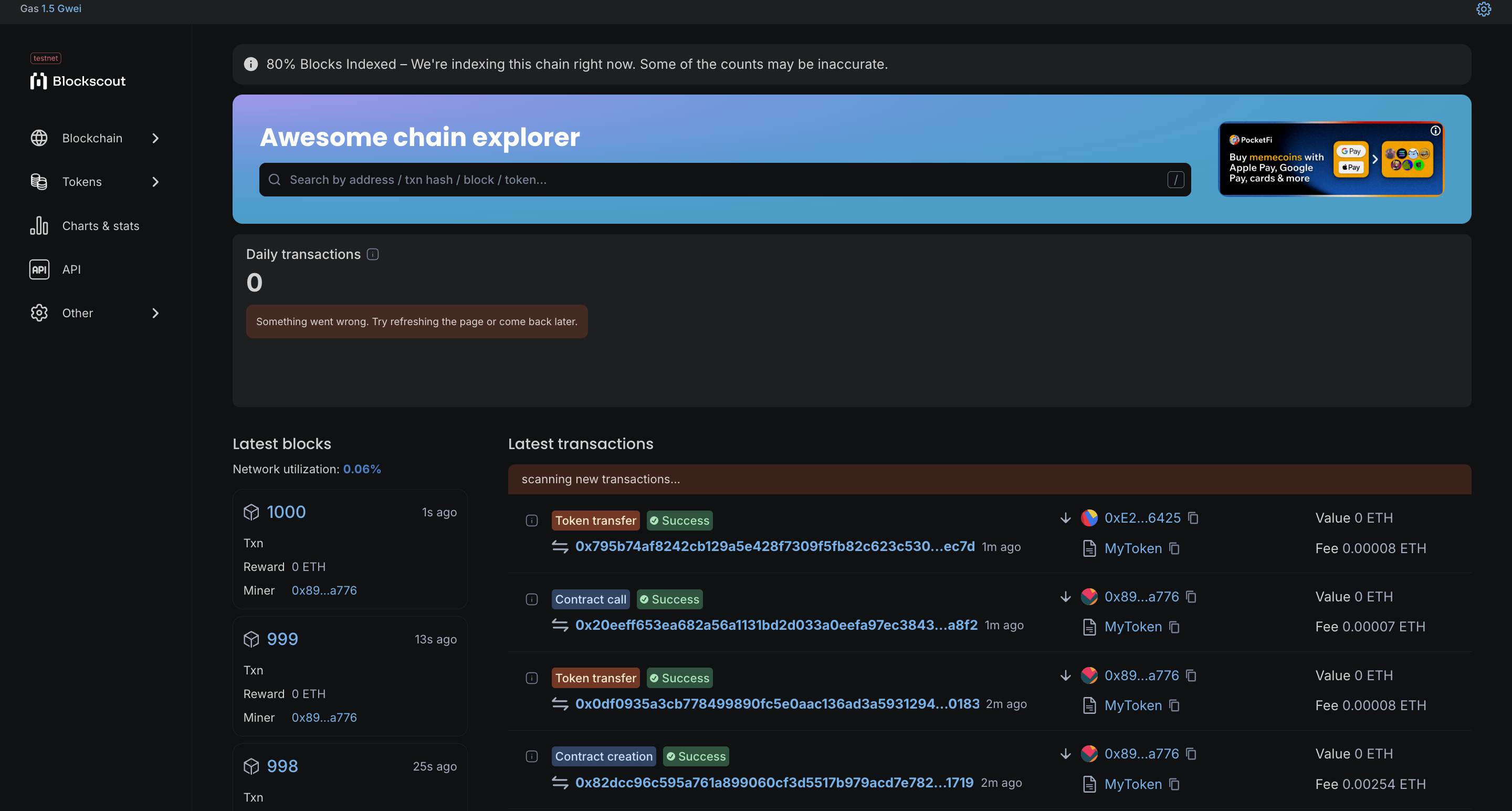The width and height of the screenshot is (1512, 811).
Task: Open the details icon for the first Token transfer transaction
Action: 532,521
